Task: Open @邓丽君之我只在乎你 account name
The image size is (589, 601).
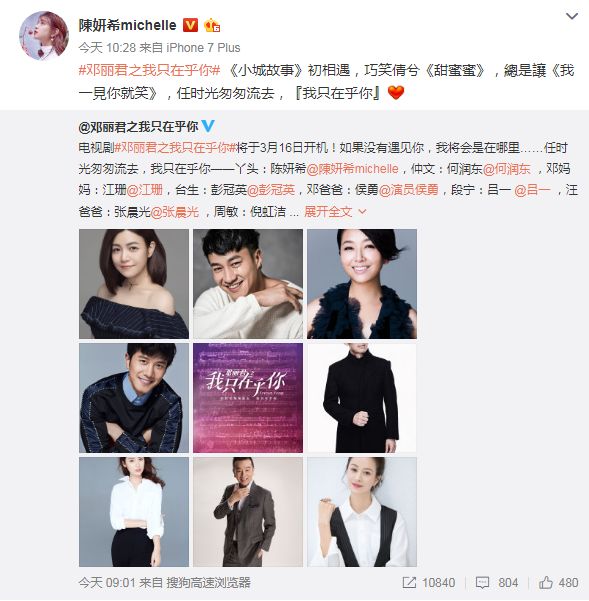Action: pyautogui.click(x=138, y=126)
